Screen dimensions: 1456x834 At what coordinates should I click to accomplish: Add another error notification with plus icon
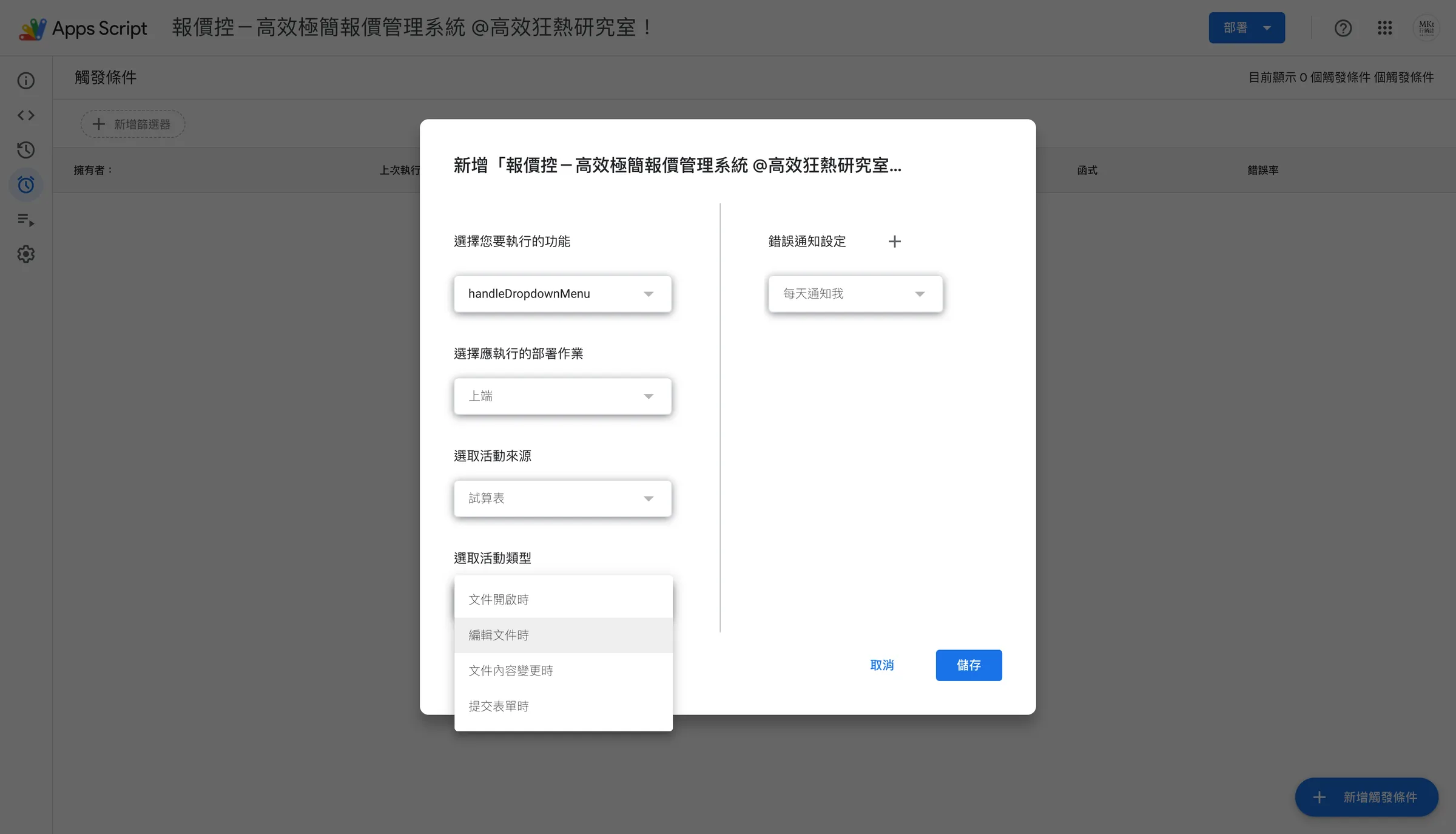pyautogui.click(x=894, y=242)
